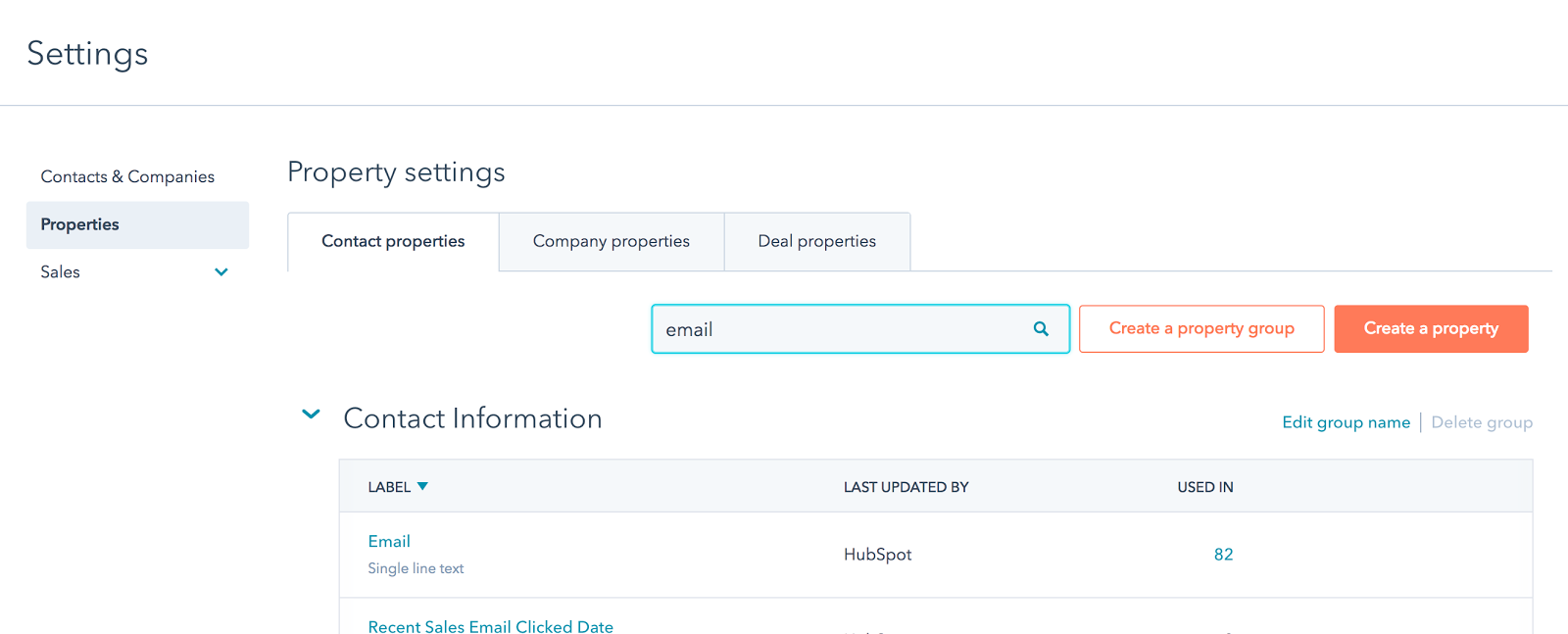Click inside the email search field
This screenshot has height=634, width=1568.
click(x=843, y=329)
